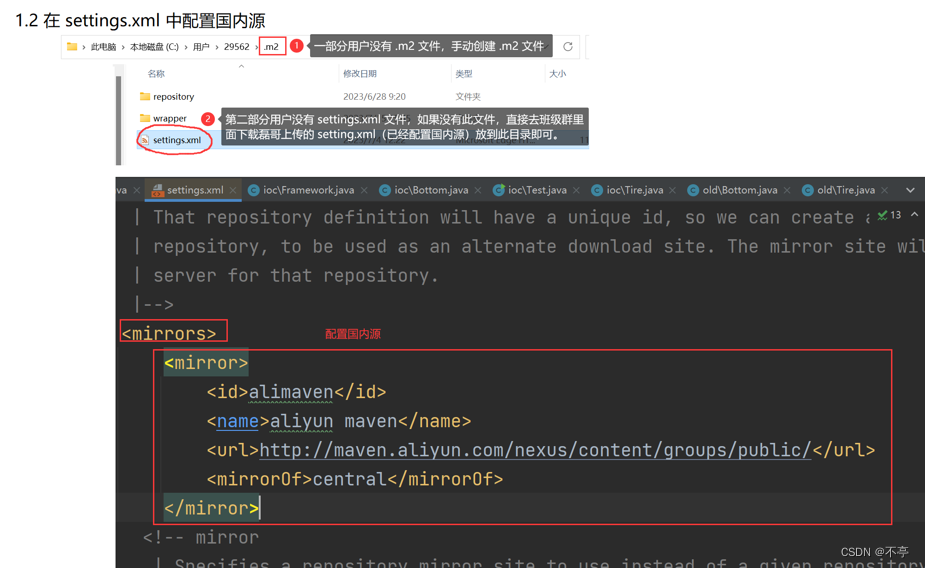The image size is (925, 568).
Task: Select the wrapper folder
Action: pos(170,119)
